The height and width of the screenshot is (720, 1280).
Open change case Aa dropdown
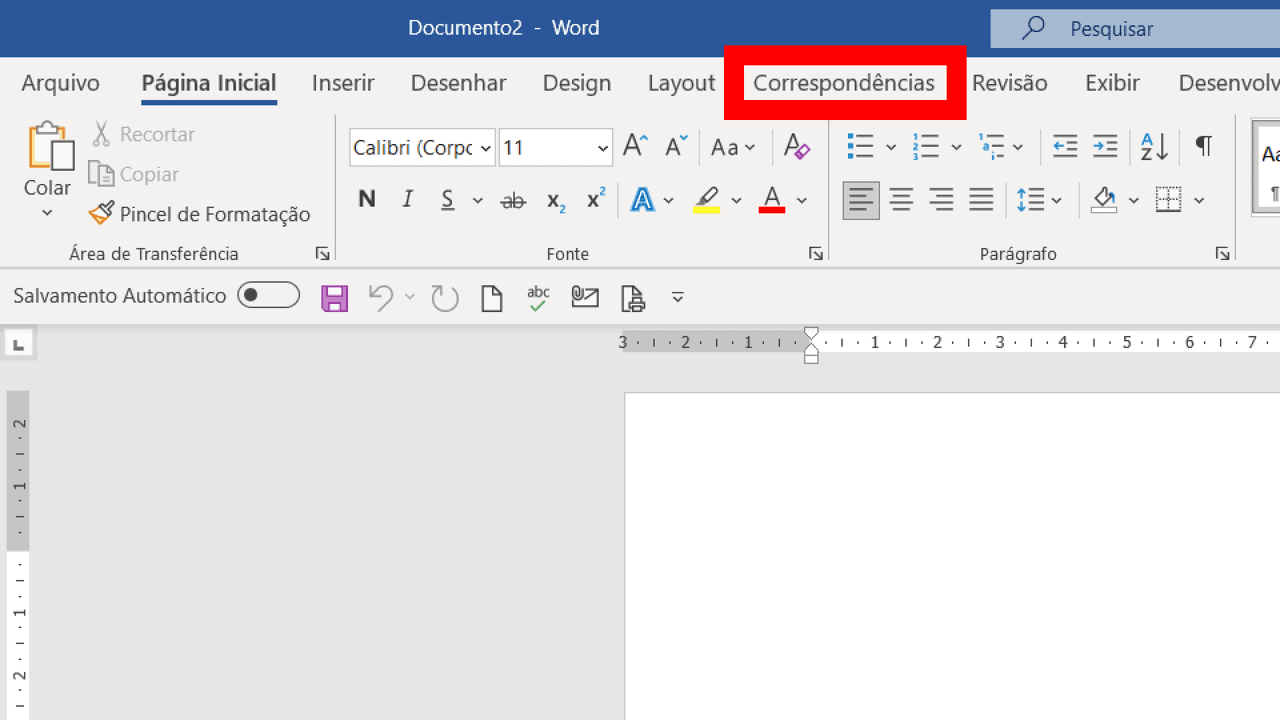pos(733,147)
